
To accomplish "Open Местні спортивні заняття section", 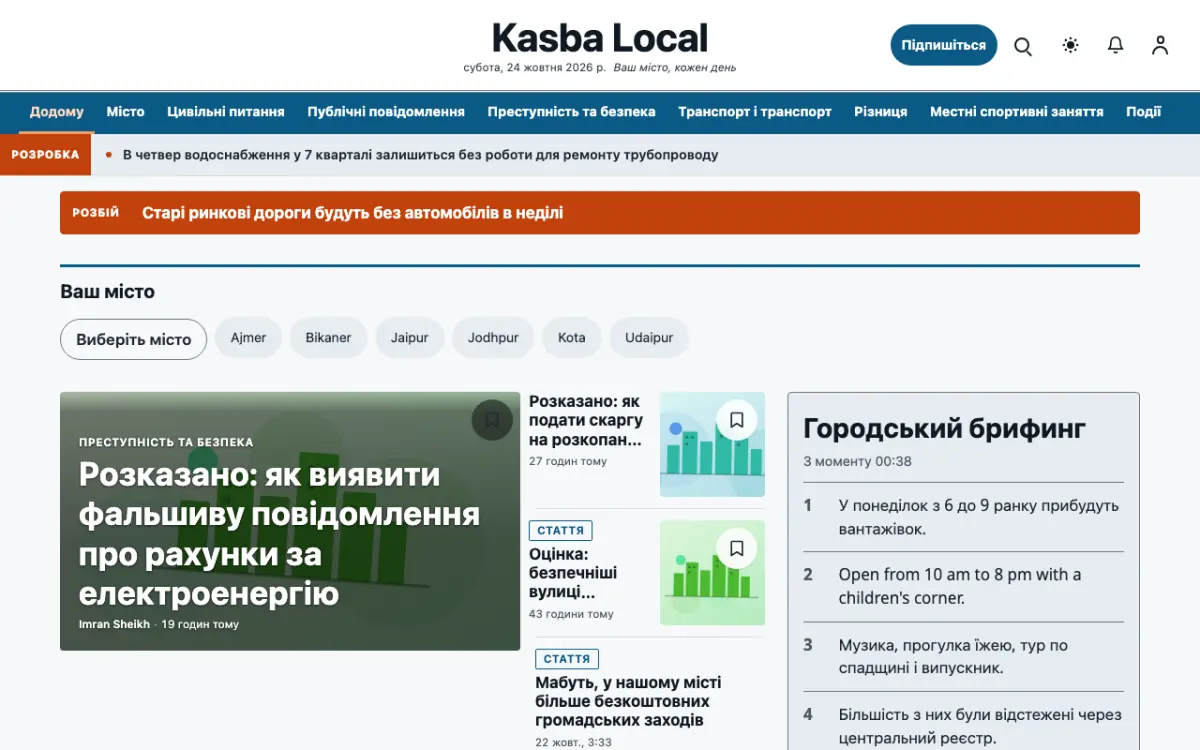I will 1017,112.
